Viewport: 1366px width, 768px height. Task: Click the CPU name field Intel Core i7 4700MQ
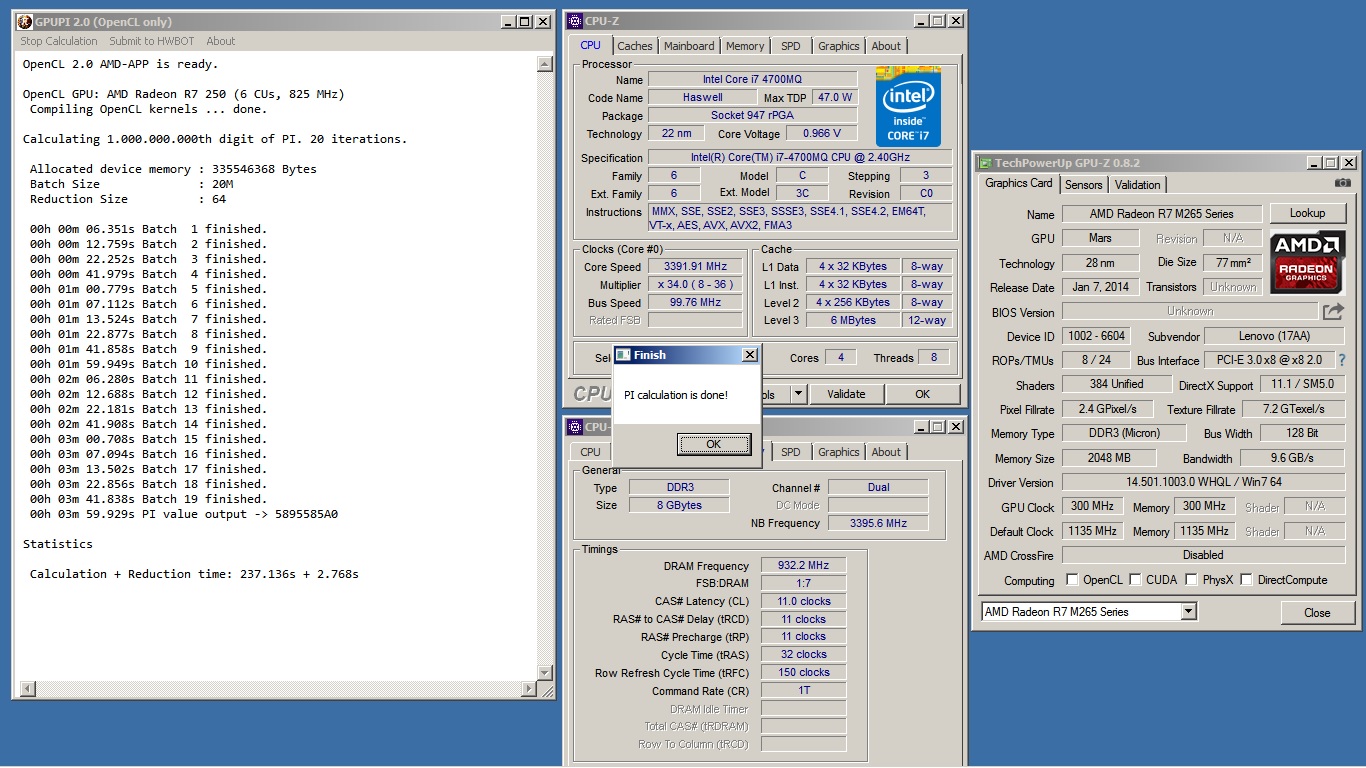[752, 79]
